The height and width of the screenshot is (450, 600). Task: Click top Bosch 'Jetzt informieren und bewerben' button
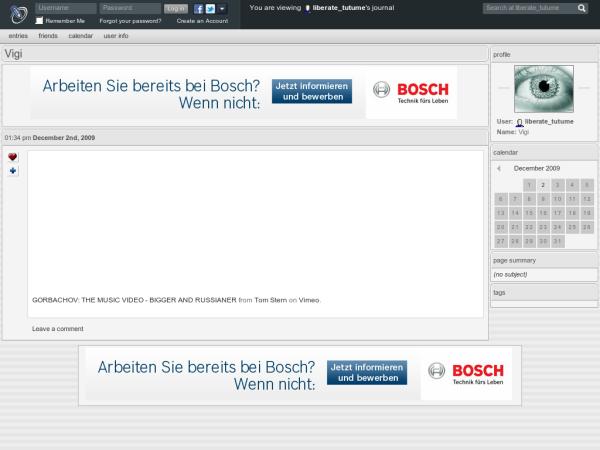(x=312, y=91)
